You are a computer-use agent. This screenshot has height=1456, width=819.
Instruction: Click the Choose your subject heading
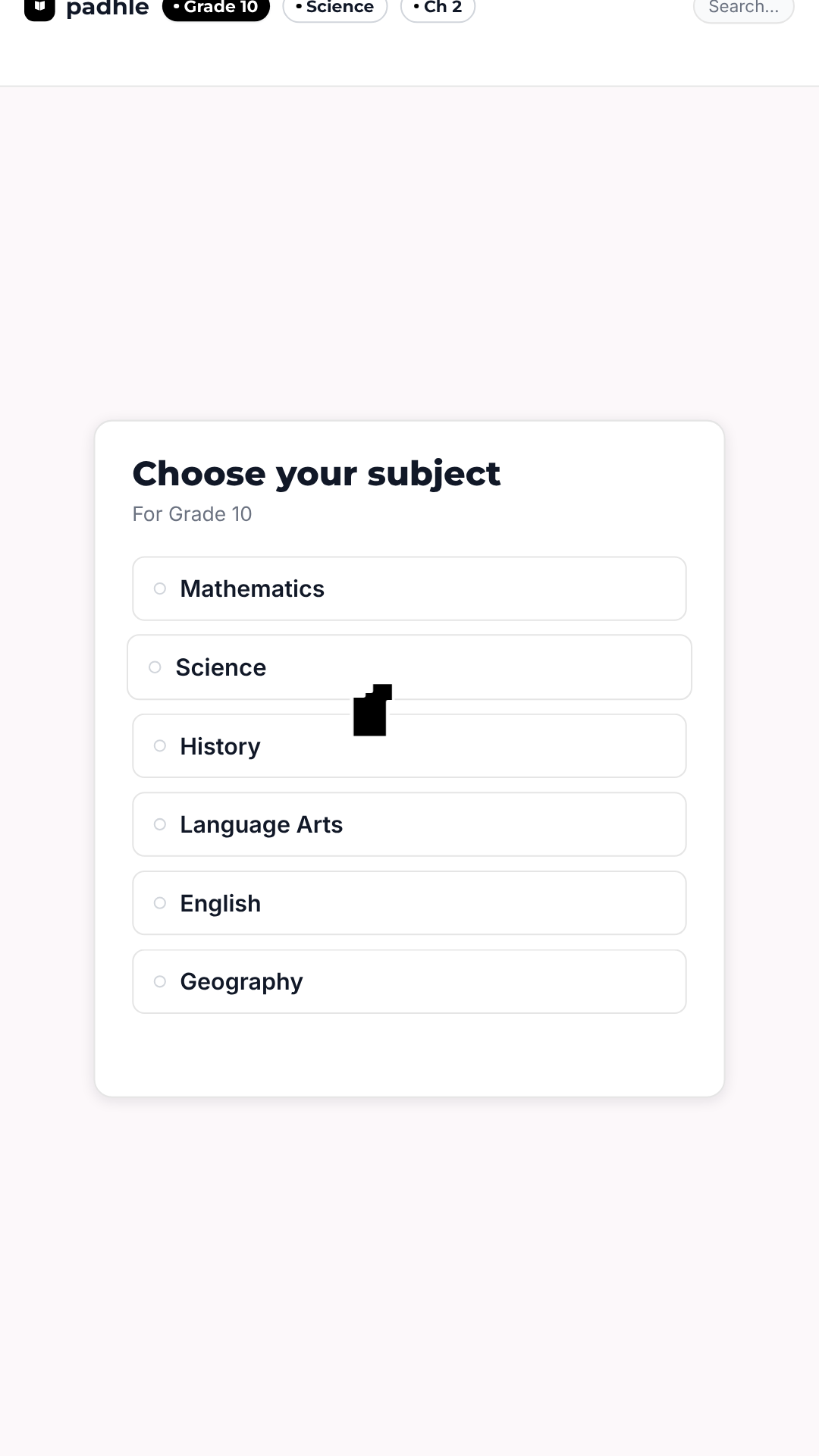coord(316,475)
